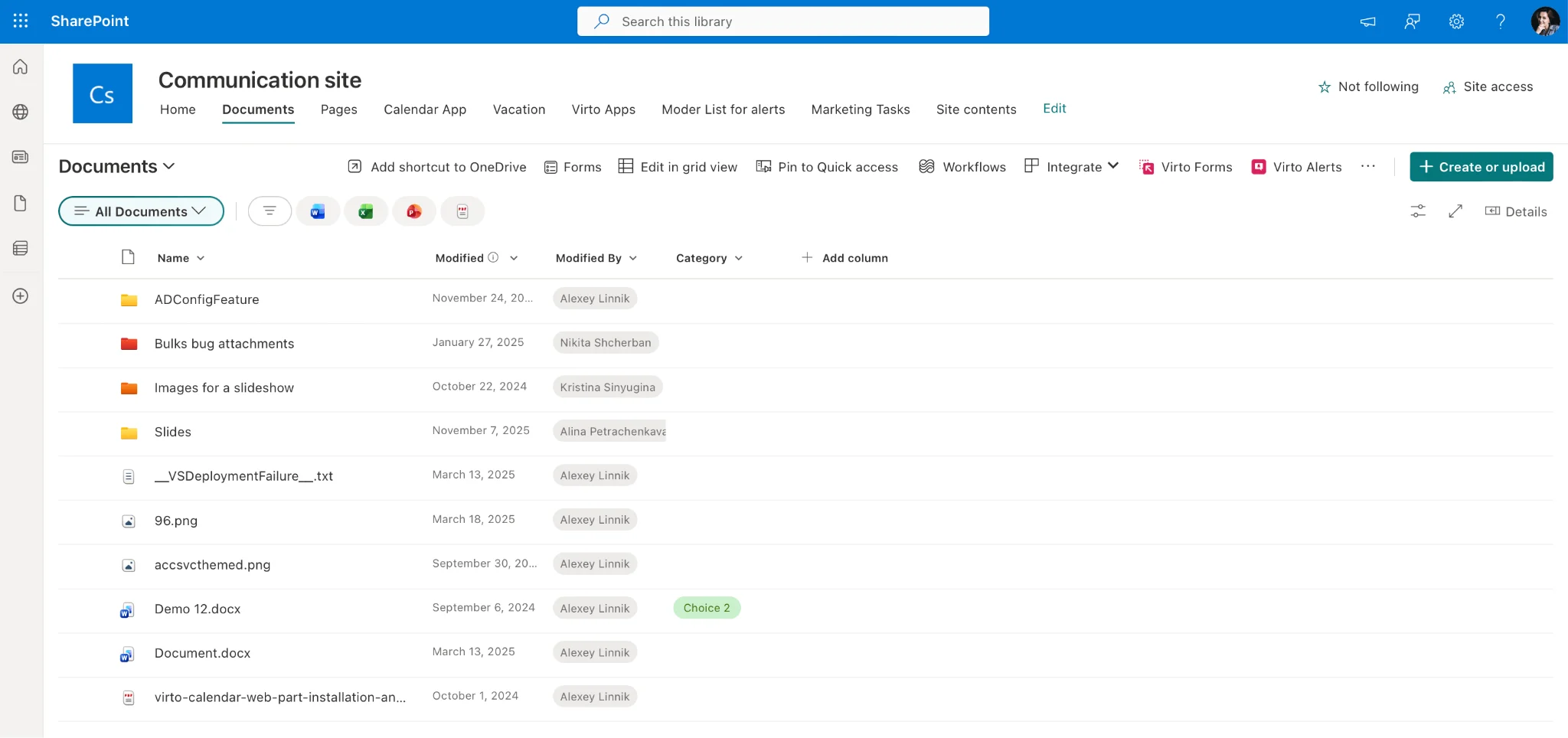
Task: Click the Create or upload button
Action: [1481, 167]
